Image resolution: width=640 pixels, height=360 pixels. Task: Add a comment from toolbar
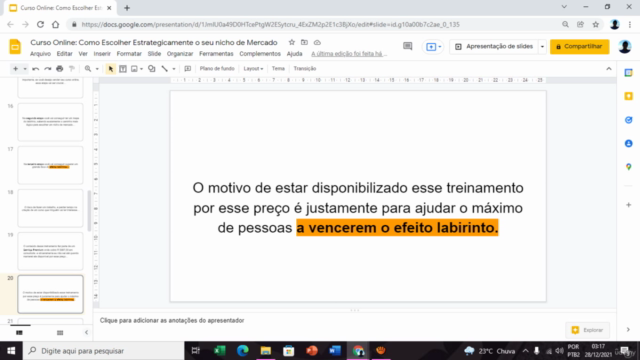tap(187, 69)
